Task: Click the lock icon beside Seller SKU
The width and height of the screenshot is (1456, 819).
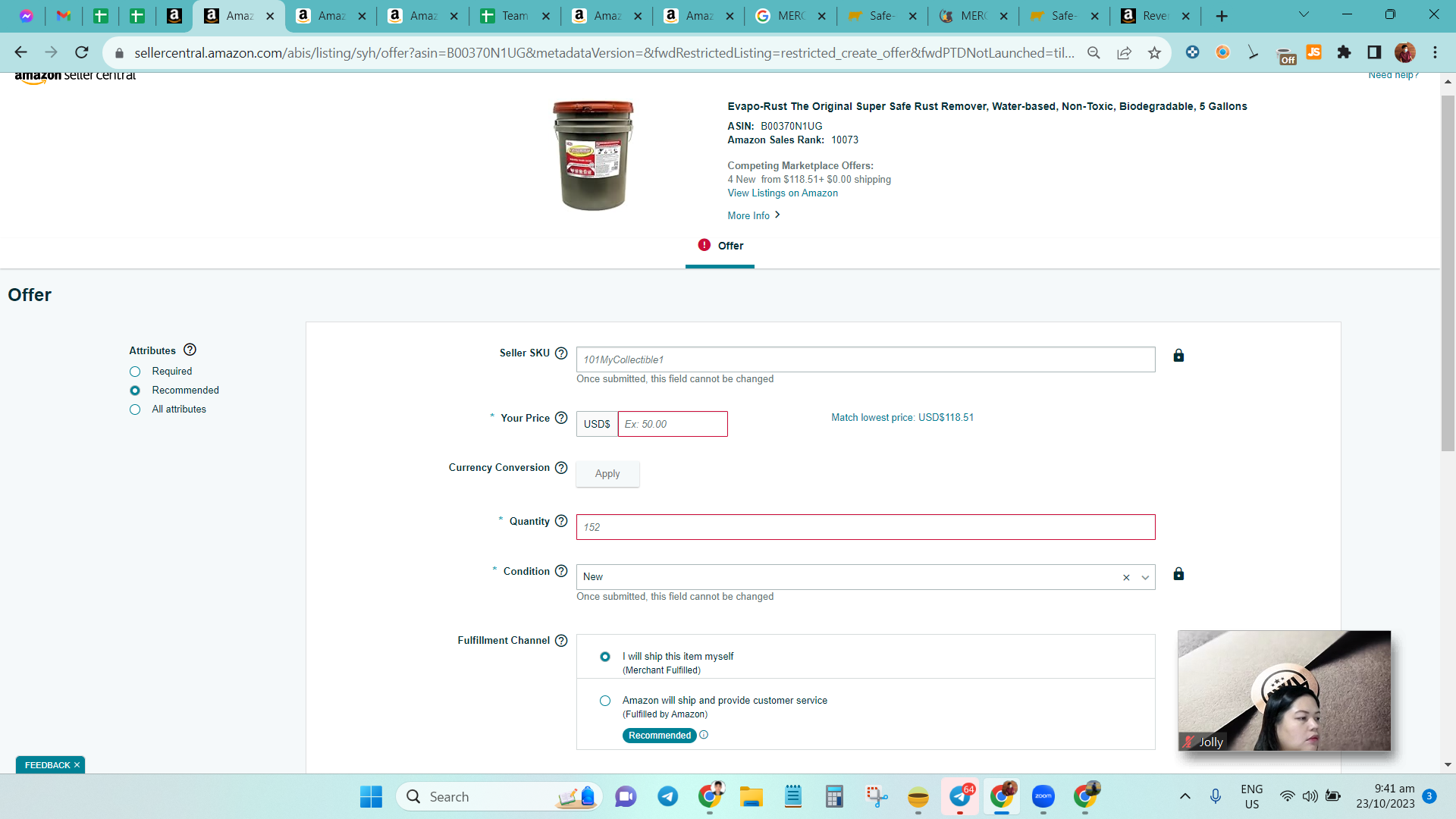Action: (x=1178, y=356)
